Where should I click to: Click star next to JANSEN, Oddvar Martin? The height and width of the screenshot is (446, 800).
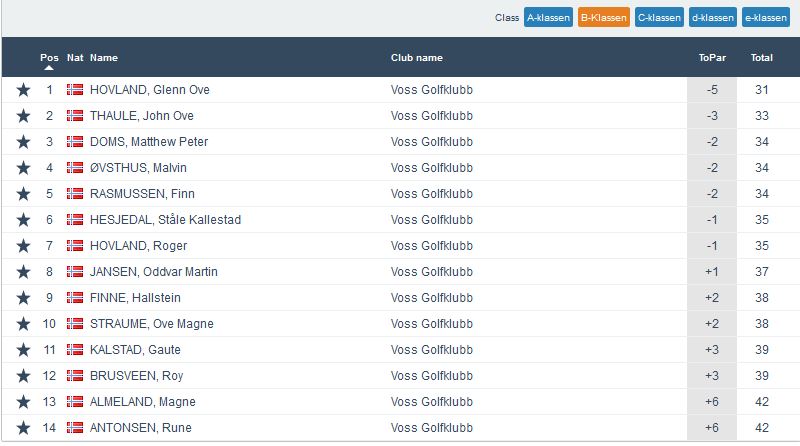pos(23,272)
